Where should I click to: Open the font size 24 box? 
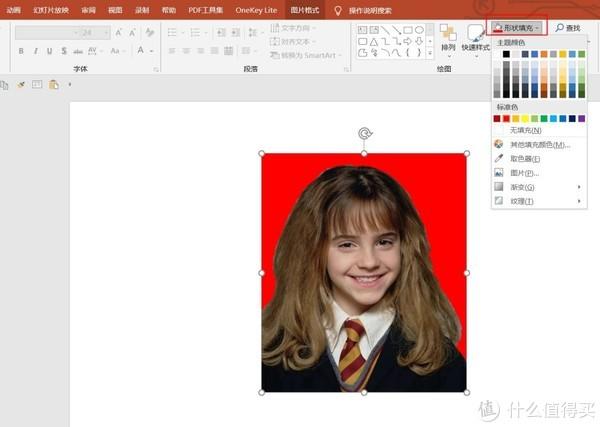(x=95, y=33)
